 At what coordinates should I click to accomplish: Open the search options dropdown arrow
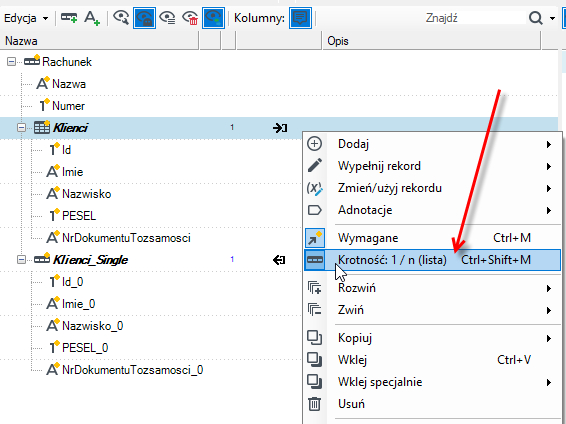pyautogui.click(x=552, y=18)
